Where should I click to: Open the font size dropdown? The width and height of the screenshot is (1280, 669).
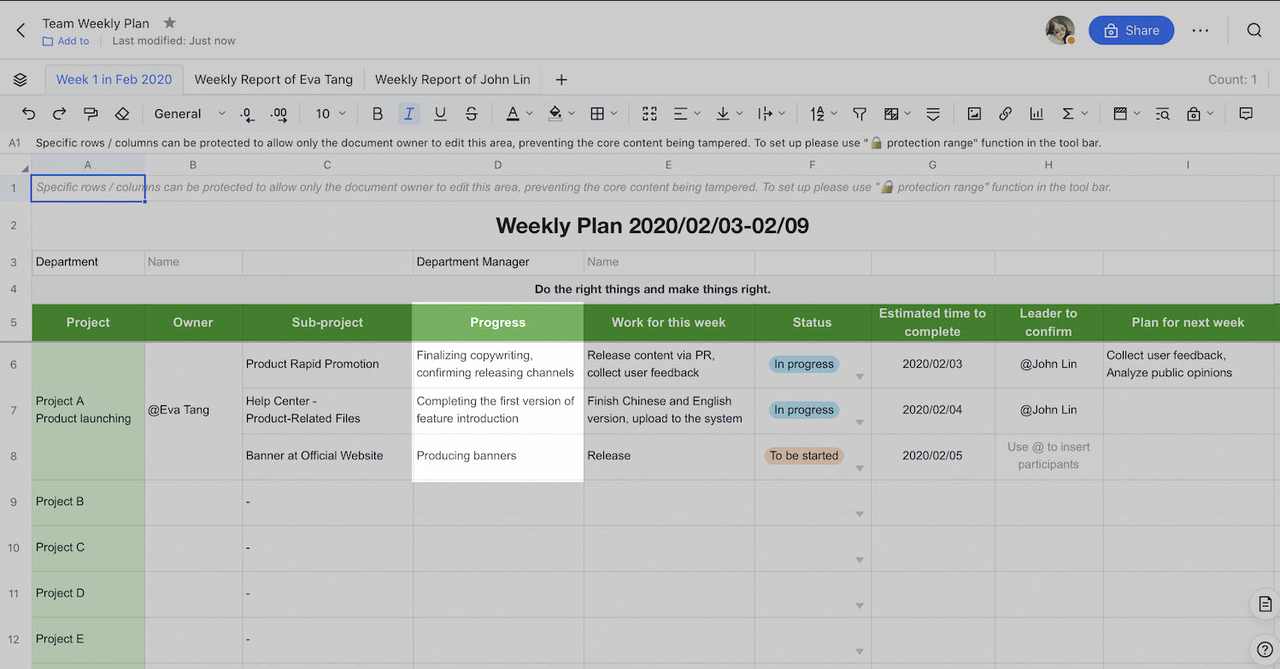click(330, 113)
